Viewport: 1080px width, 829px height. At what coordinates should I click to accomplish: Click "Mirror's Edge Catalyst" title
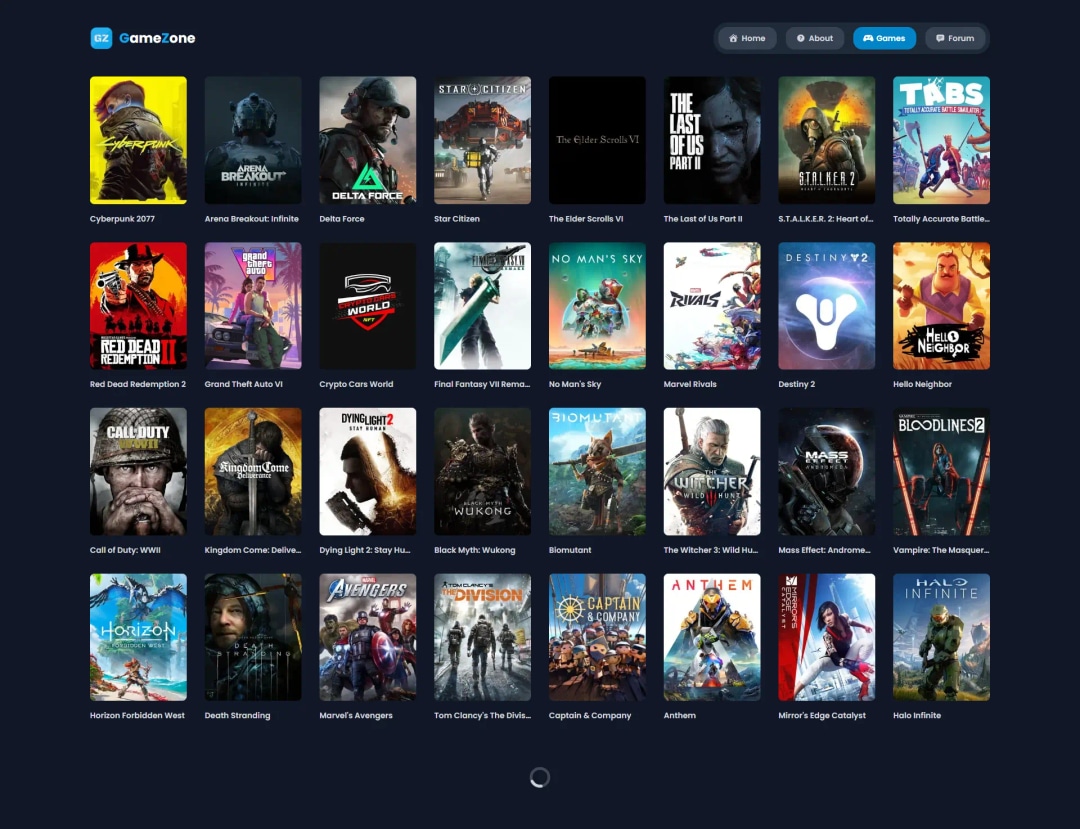tap(822, 715)
